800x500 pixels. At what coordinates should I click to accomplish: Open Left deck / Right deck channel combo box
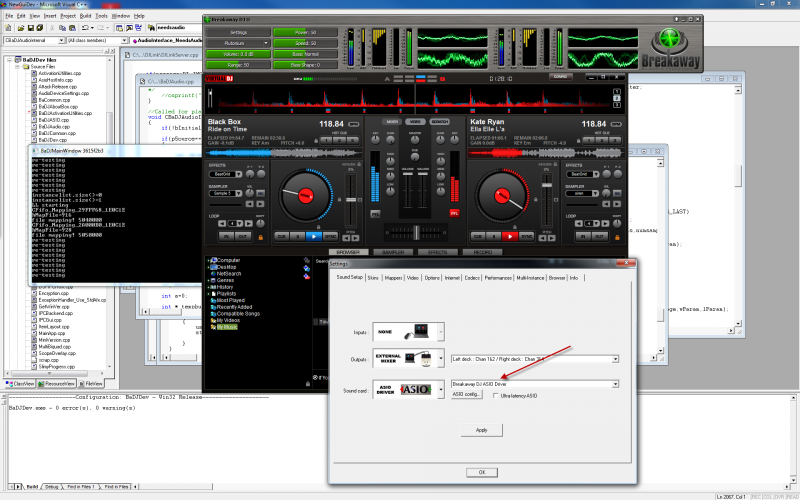click(535, 359)
